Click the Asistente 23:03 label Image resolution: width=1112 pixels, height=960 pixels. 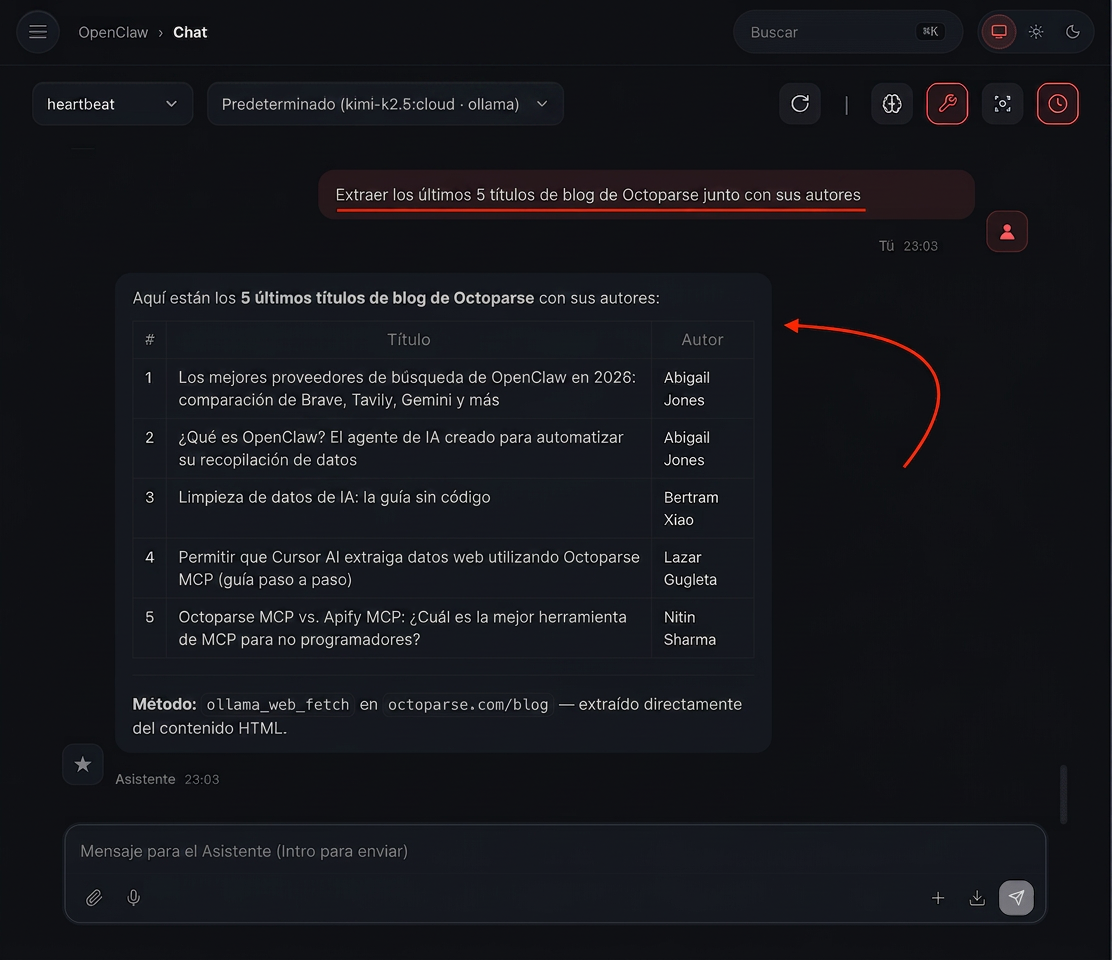click(167, 779)
